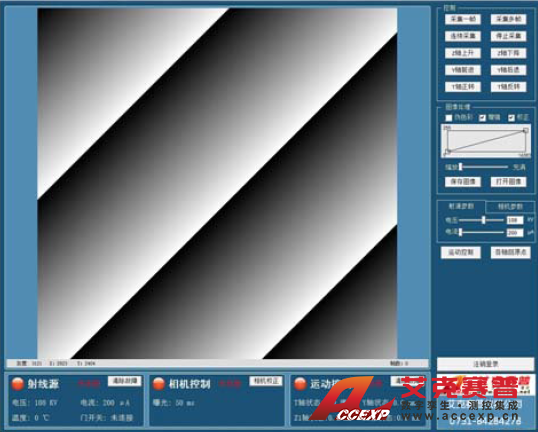Toggle the 增强 enhancement checkbox
Screen dimensions: 538x432
point(482,118)
